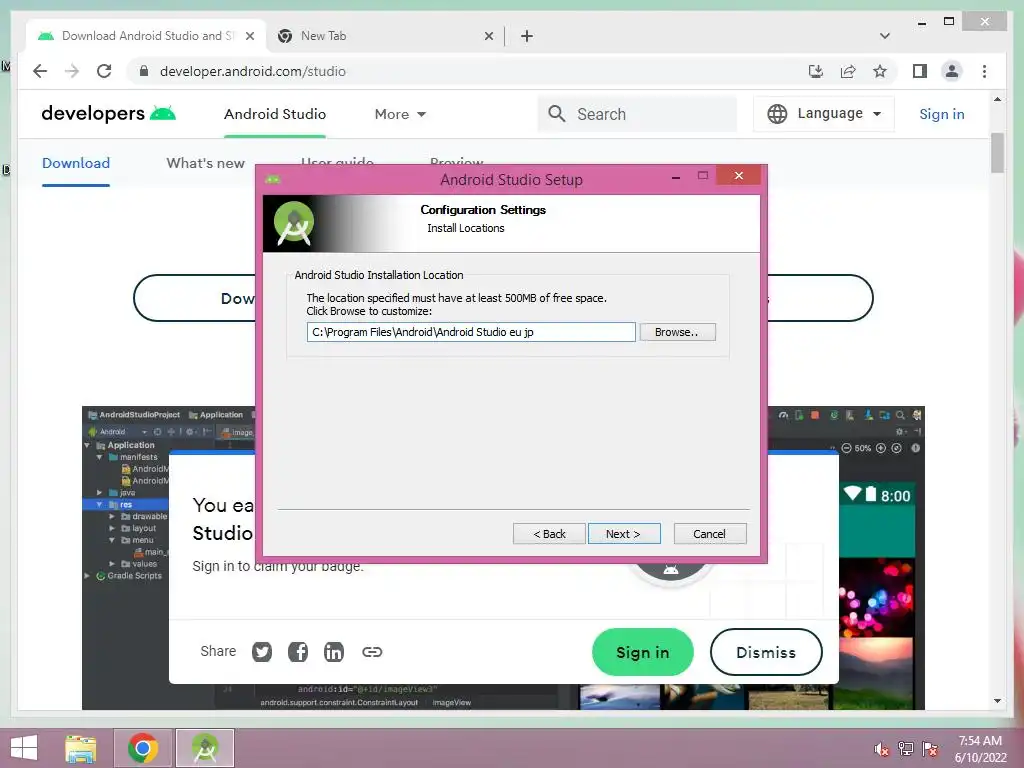This screenshot has height=768, width=1024.
Task: Click the site lock padlock icon
Action: (144, 71)
